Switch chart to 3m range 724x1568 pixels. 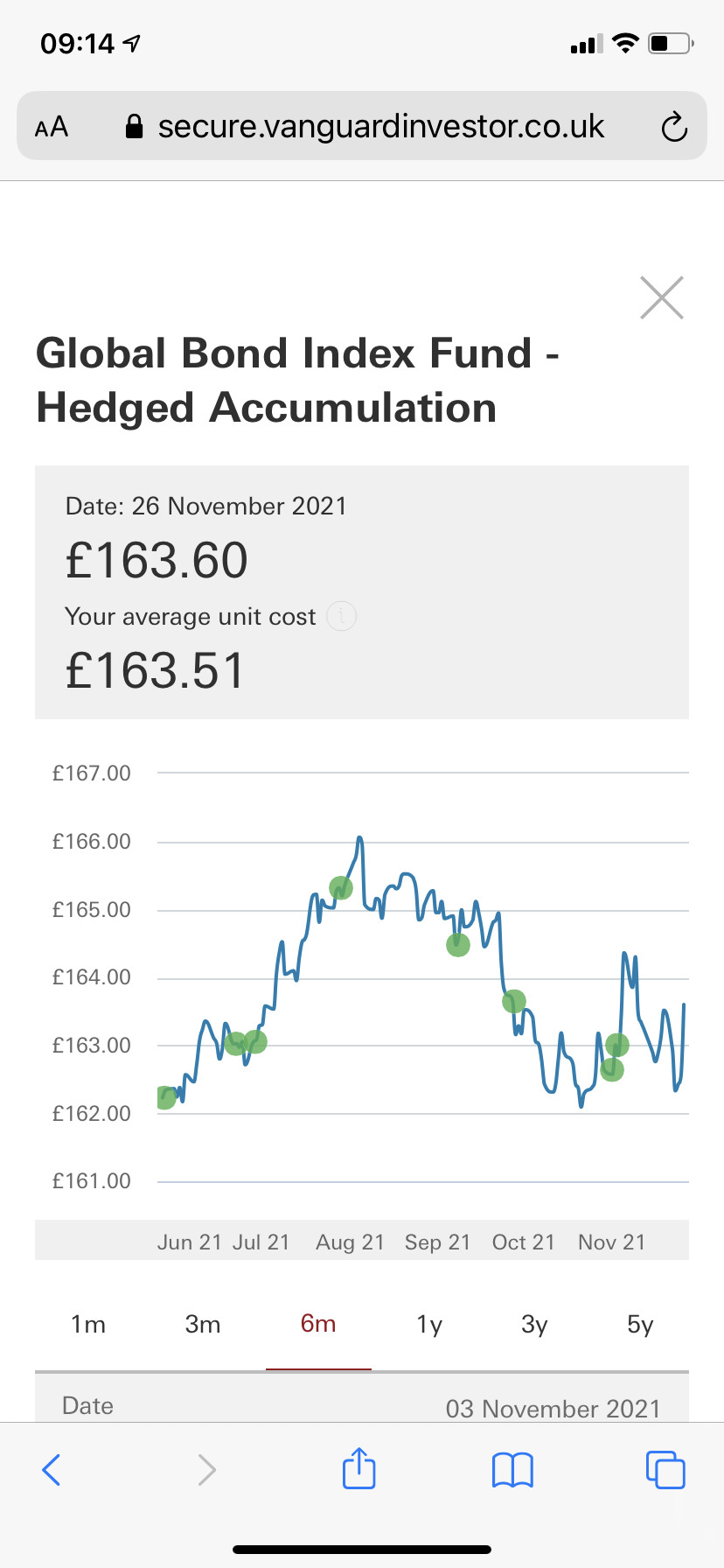[203, 1324]
